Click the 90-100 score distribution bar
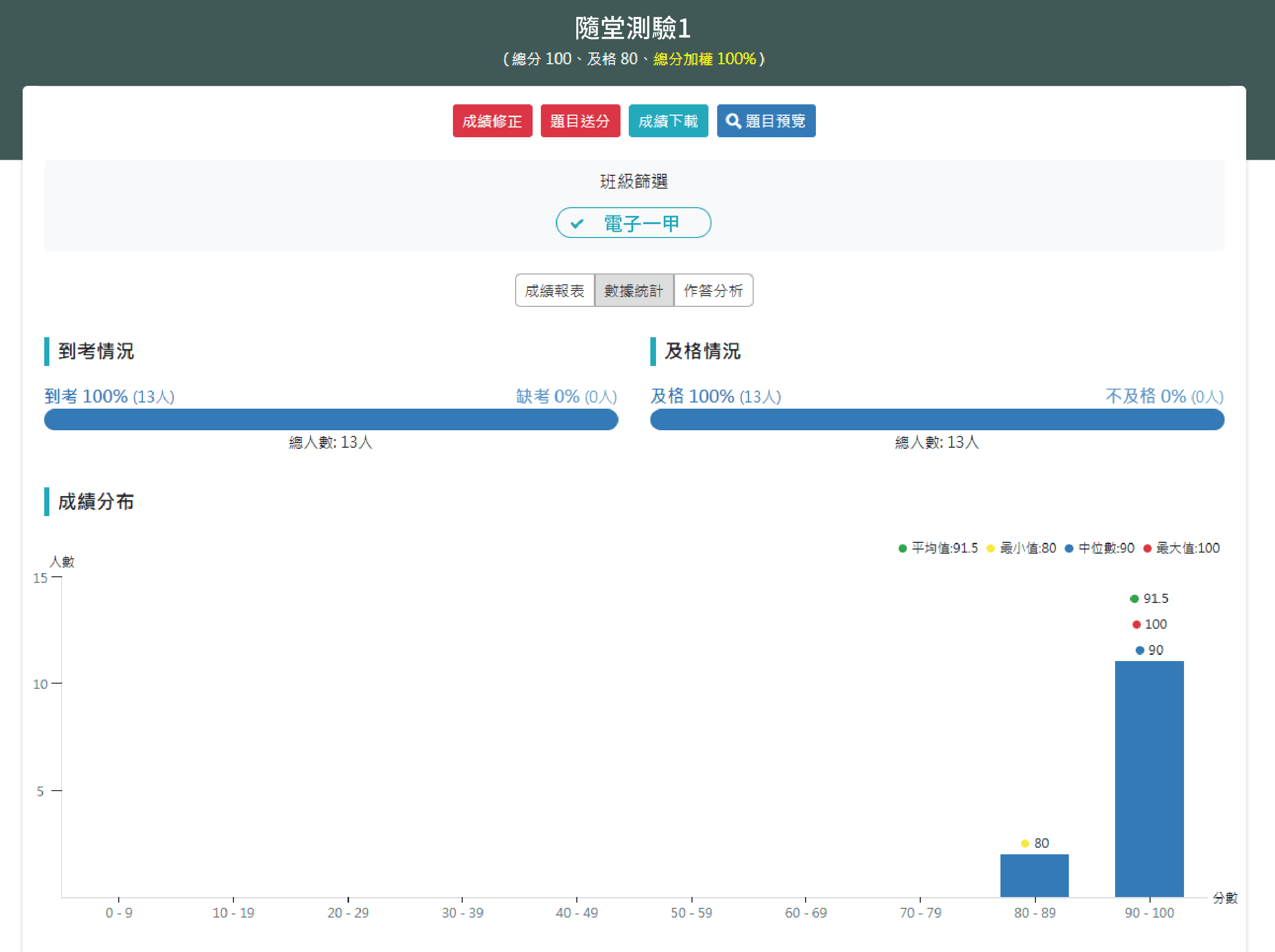Screen dimensions: 1275x952 [1149, 778]
